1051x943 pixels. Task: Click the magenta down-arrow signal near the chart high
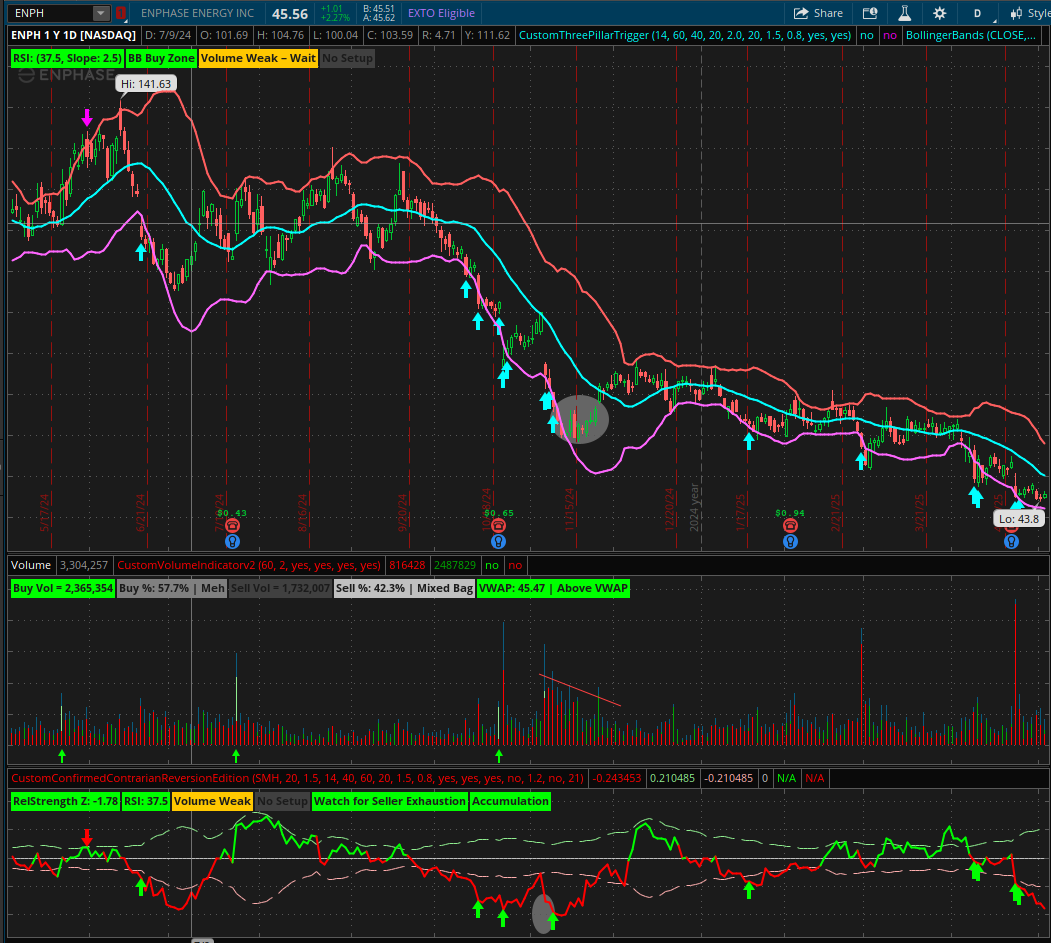(x=86, y=118)
